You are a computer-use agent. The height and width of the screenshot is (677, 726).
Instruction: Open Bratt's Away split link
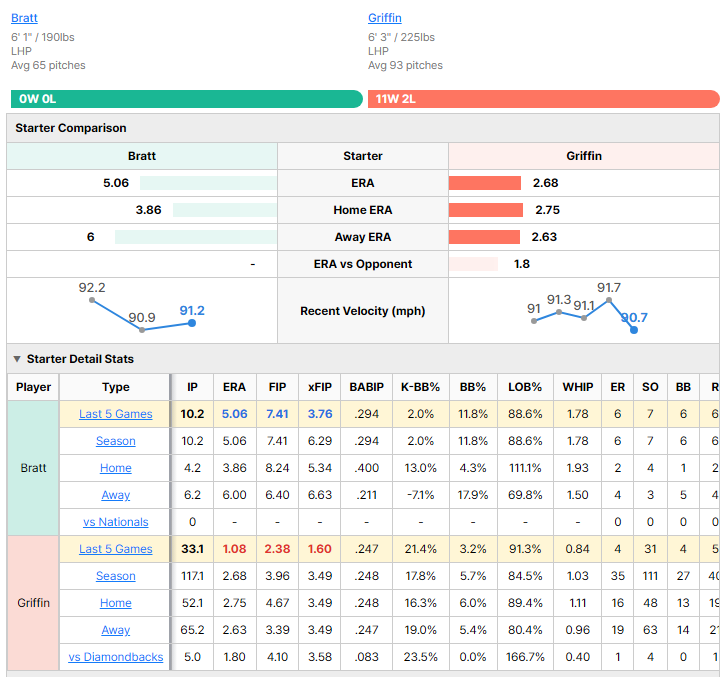coord(115,495)
